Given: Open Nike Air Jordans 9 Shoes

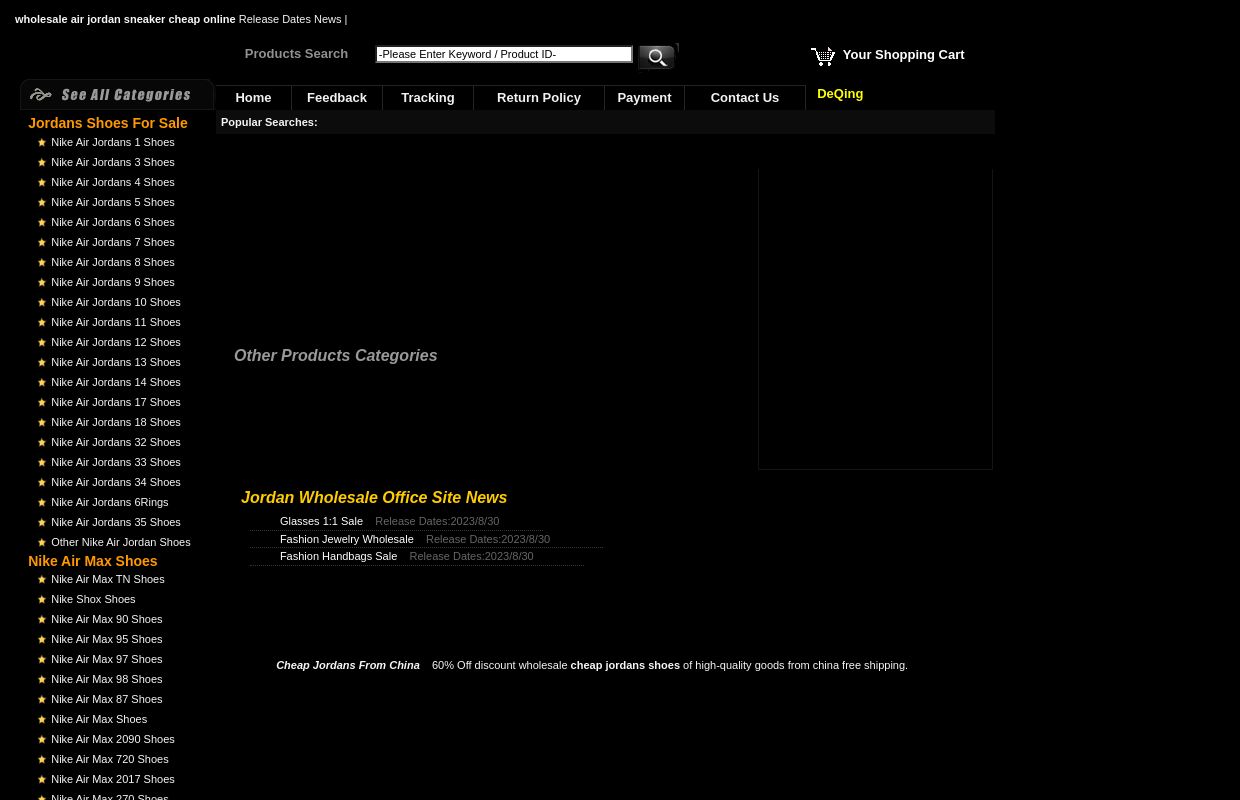Looking at the screenshot, I should tap(113, 282).
